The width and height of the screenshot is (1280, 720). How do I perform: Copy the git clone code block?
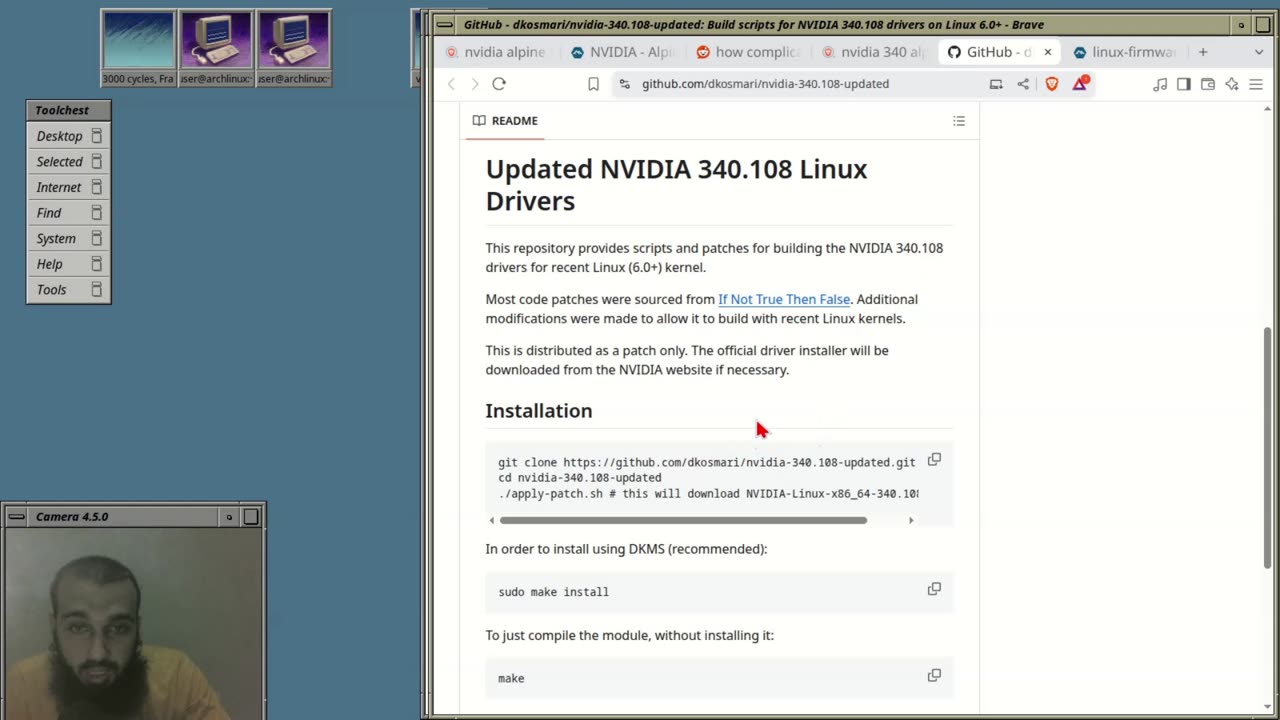(934, 459)
